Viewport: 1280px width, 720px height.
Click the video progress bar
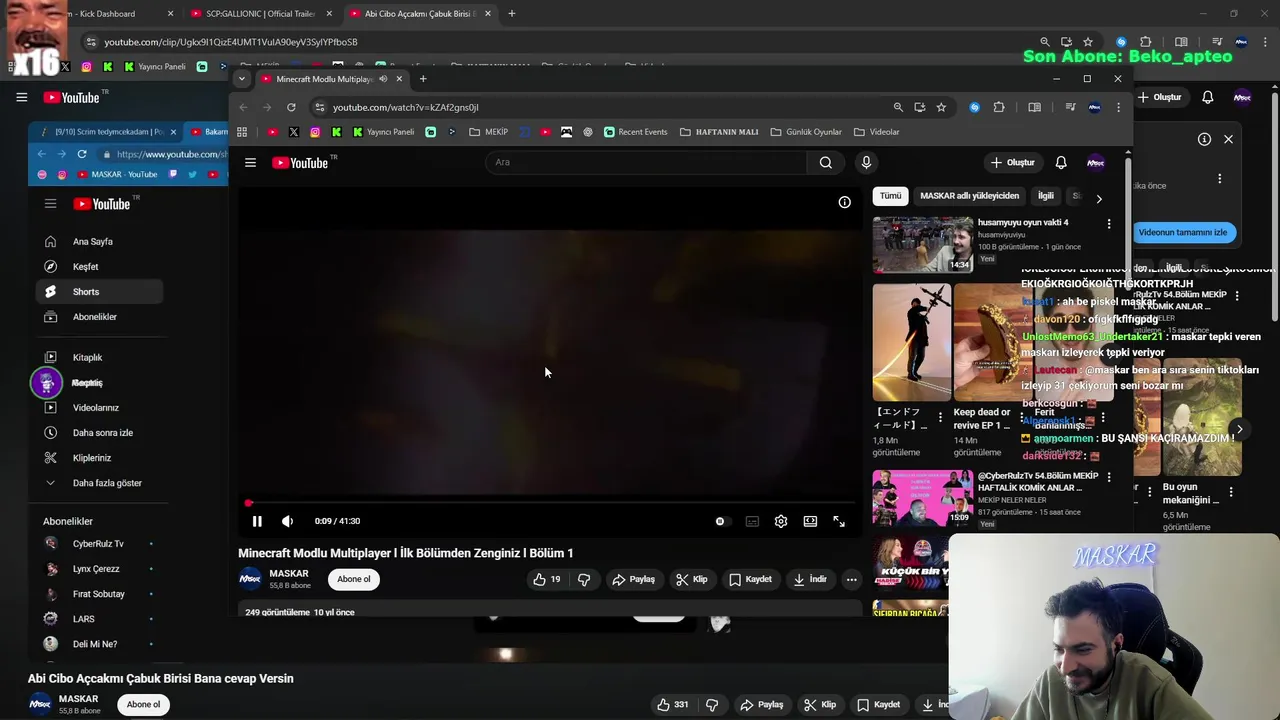551,503
